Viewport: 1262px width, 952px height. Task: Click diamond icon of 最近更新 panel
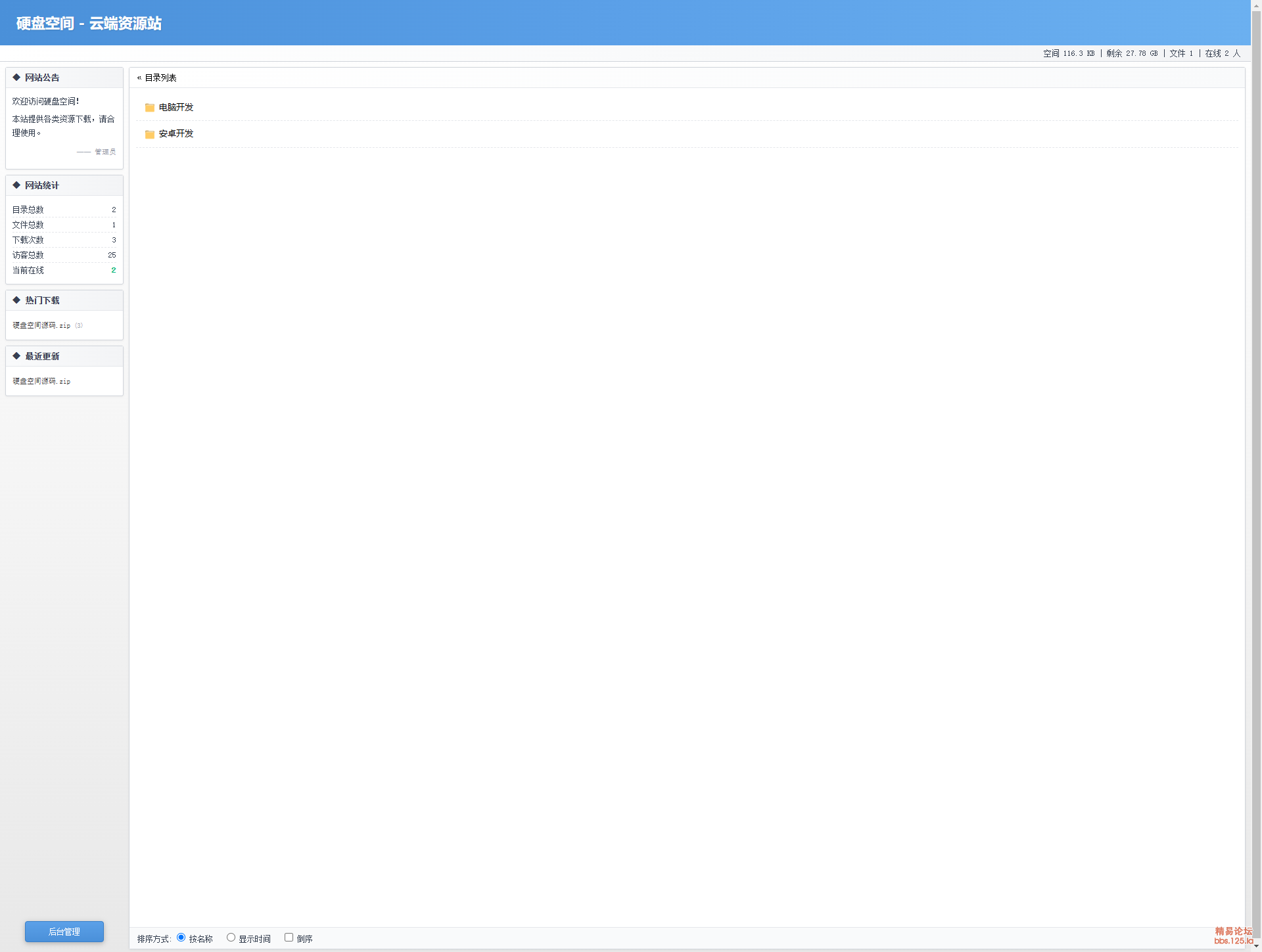point(16,356)
